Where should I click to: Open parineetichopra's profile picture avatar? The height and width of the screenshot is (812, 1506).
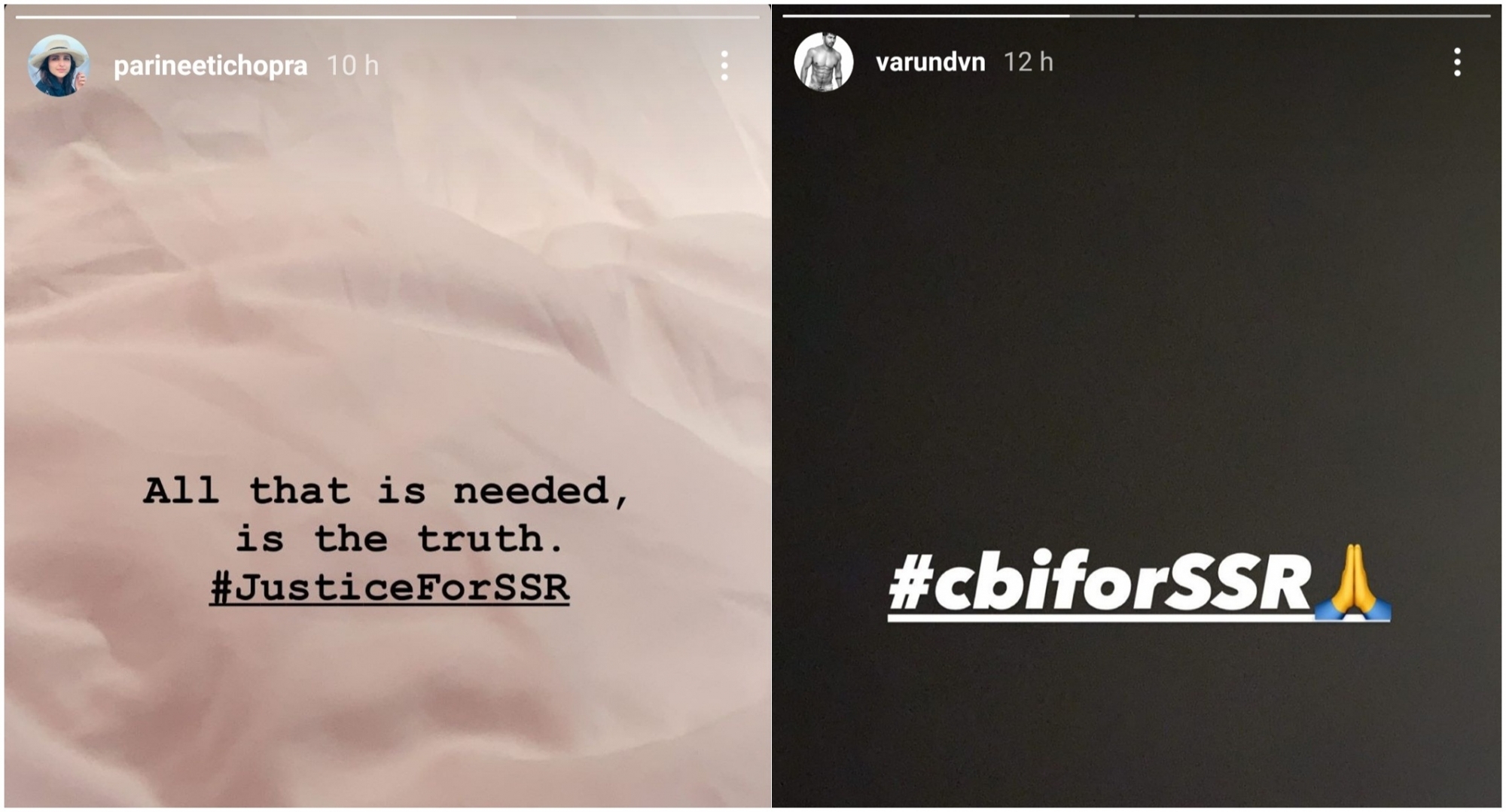(x=59, y=65)
